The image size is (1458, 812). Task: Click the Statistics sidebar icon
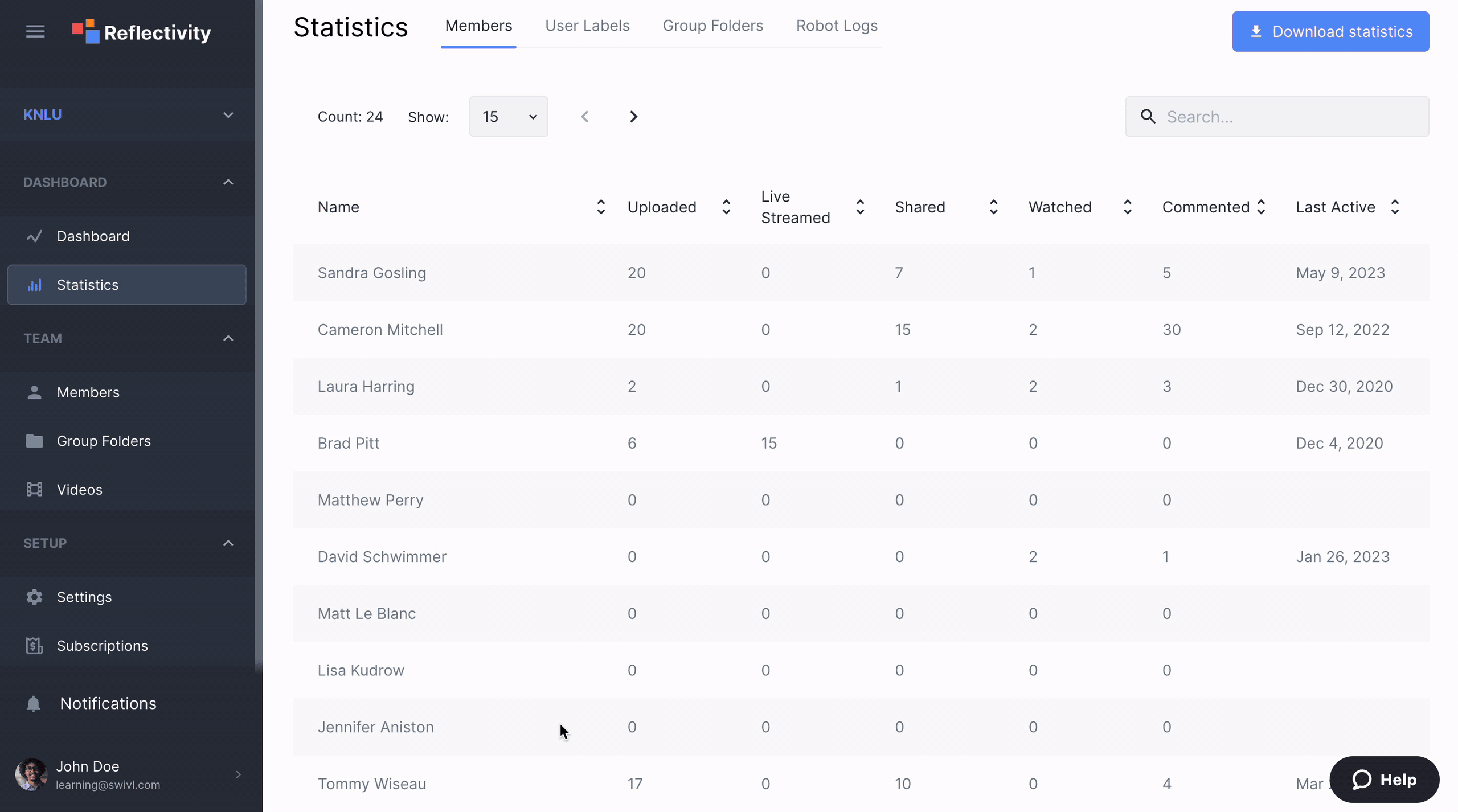tap(34, 285)
